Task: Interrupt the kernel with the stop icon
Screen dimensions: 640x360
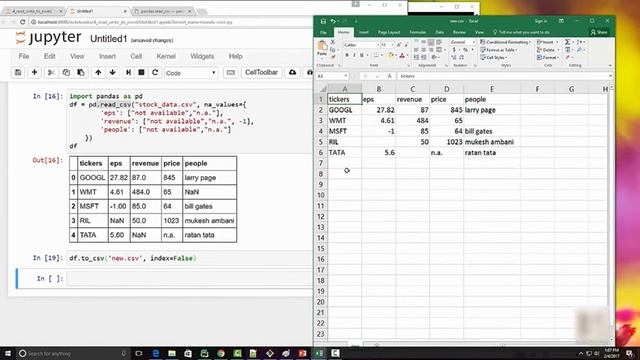Action: (141, 73)
